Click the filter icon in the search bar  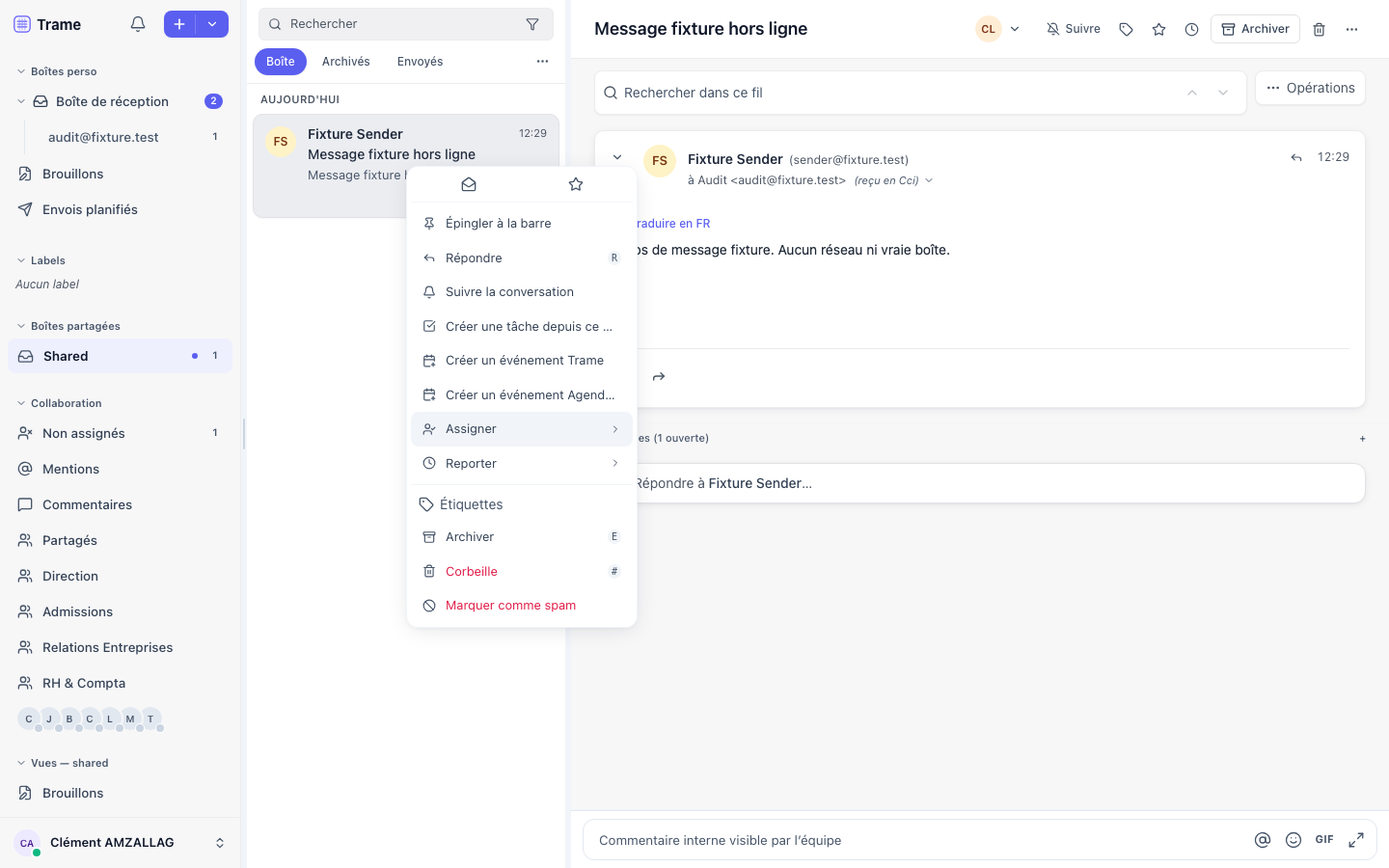click(532, 24)
